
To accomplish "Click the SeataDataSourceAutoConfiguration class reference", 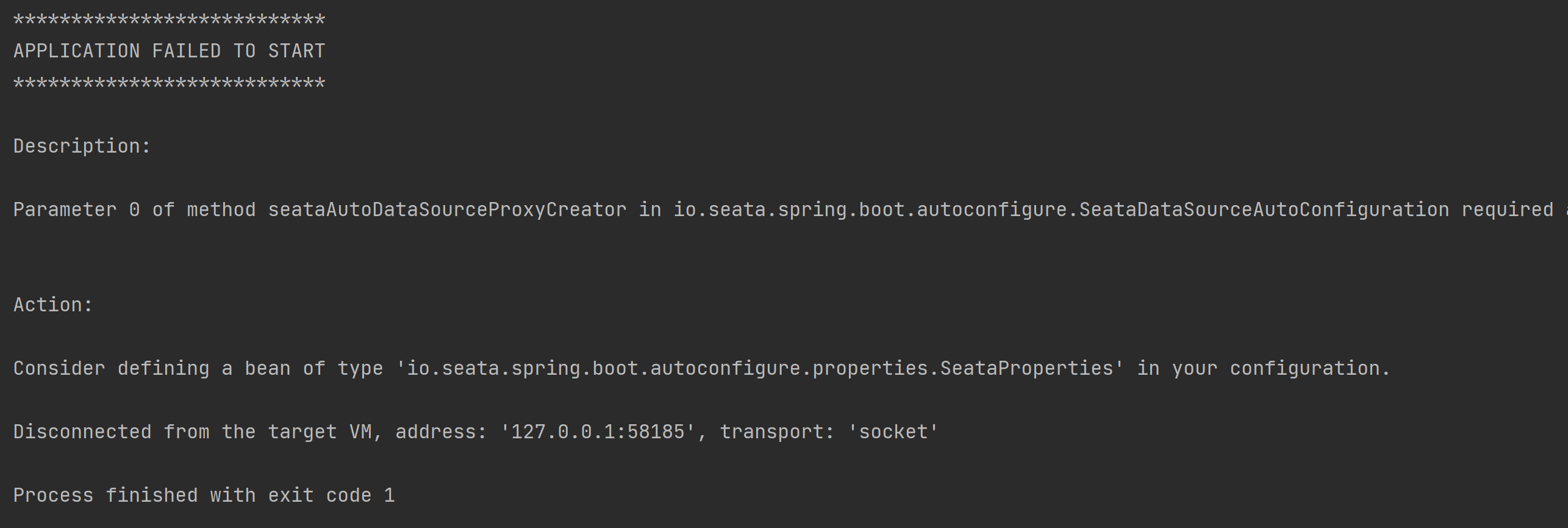I will 1264,209.
